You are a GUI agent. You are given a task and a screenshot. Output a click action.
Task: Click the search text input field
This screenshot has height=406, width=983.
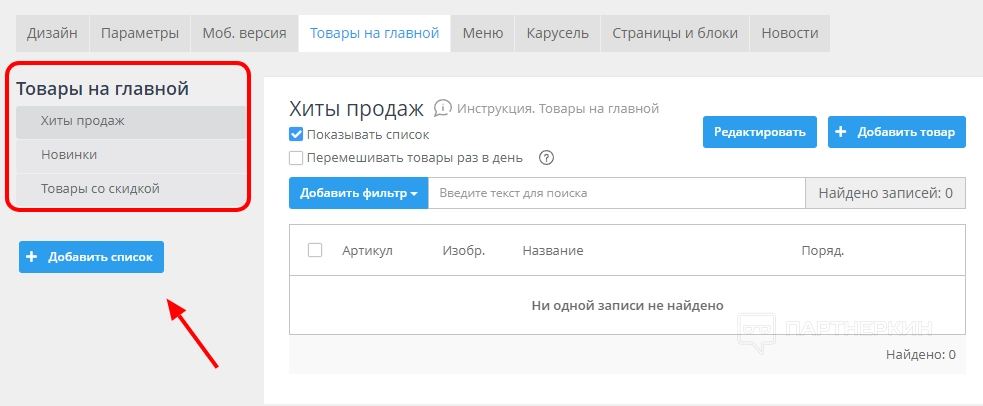pos(616,193)
